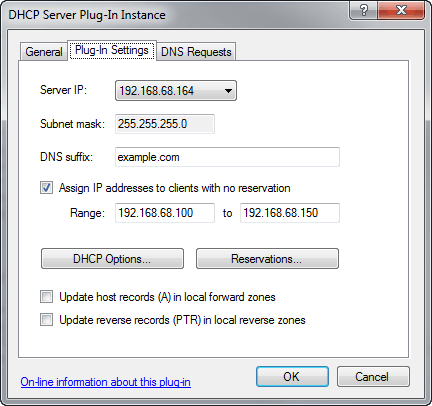Confirm settings with the OK button
This screenshot has height=406, width=432.
[x=292, y=377]
